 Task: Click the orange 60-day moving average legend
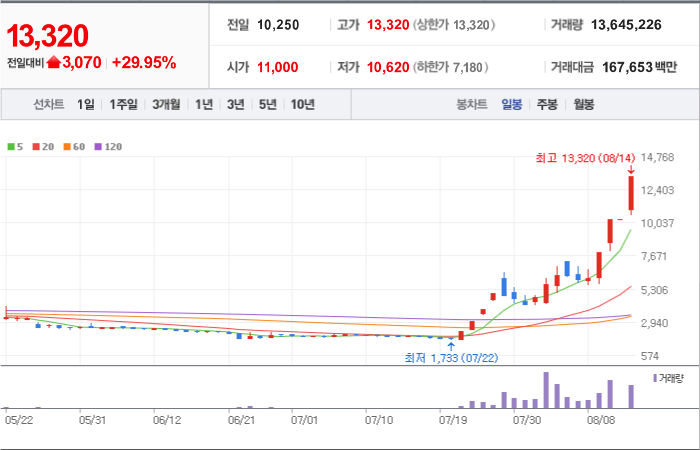(74, 147)
